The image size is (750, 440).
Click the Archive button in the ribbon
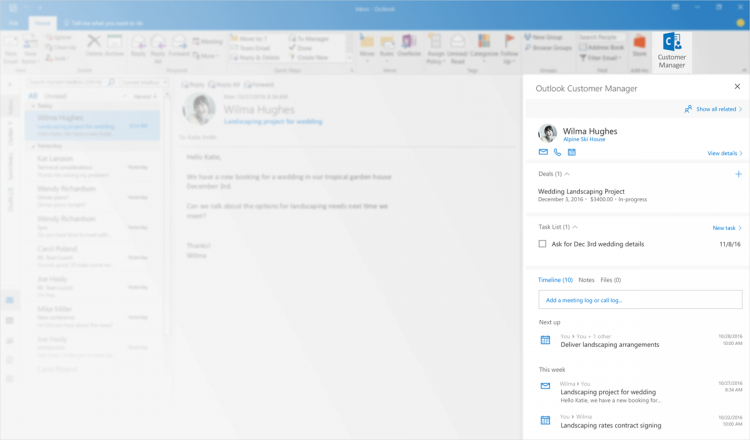[114, 46]
